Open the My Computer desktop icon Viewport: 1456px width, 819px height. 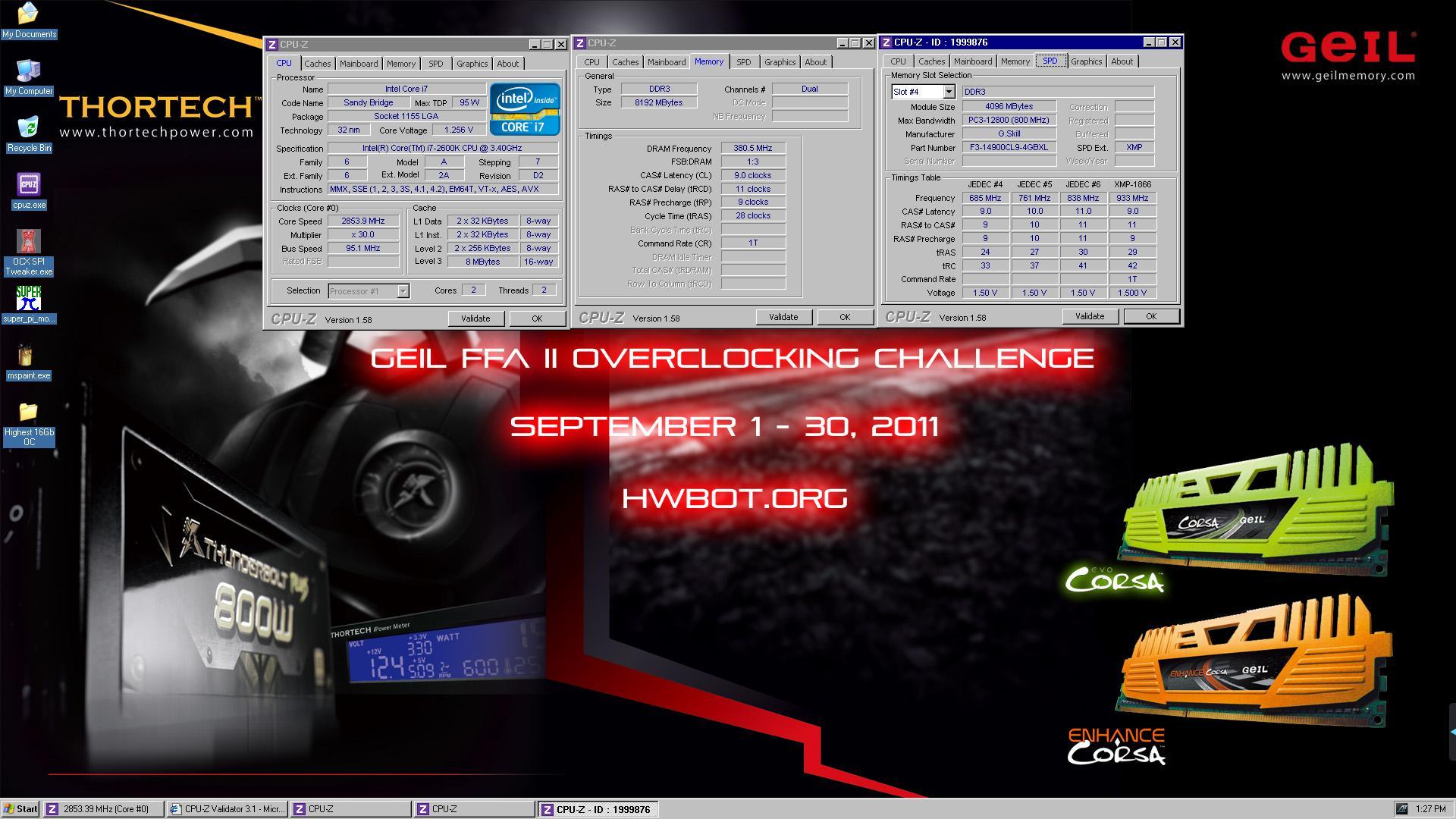(29, 77)
